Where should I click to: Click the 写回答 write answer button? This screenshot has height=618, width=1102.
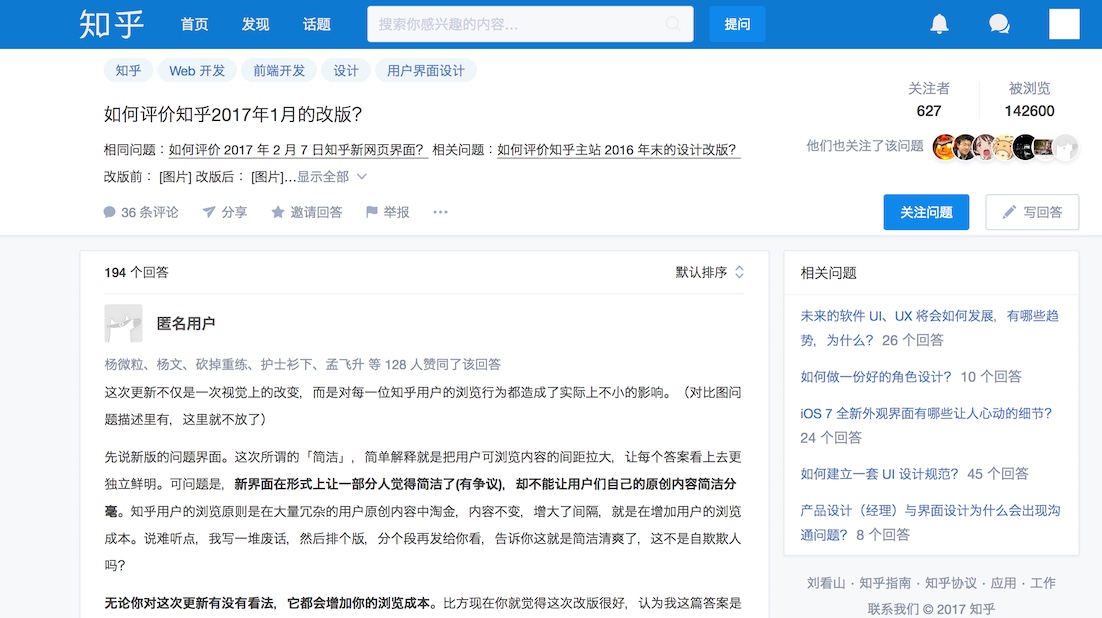(1032, 212)
